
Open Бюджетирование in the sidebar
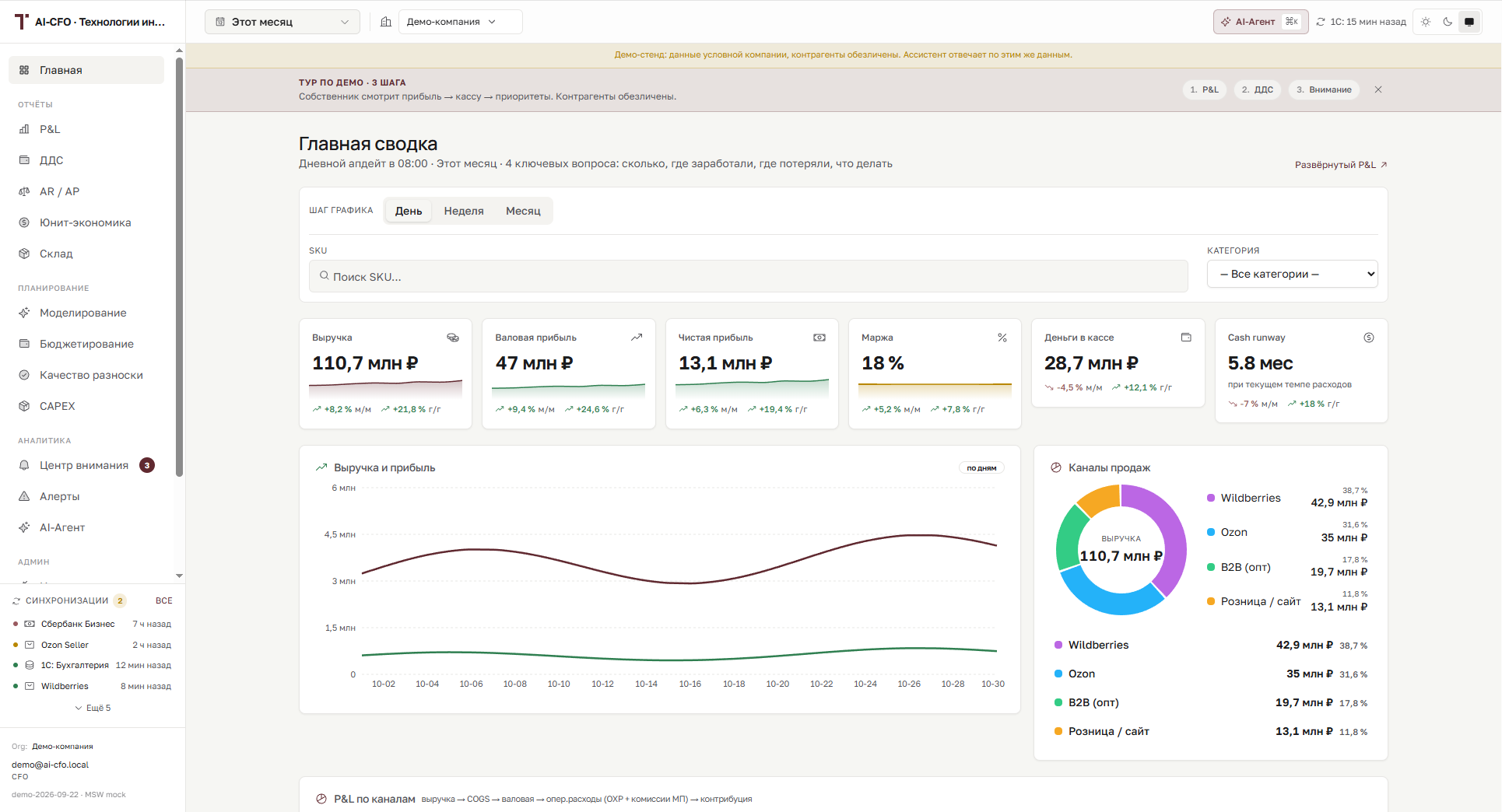[x=86, y=344]
